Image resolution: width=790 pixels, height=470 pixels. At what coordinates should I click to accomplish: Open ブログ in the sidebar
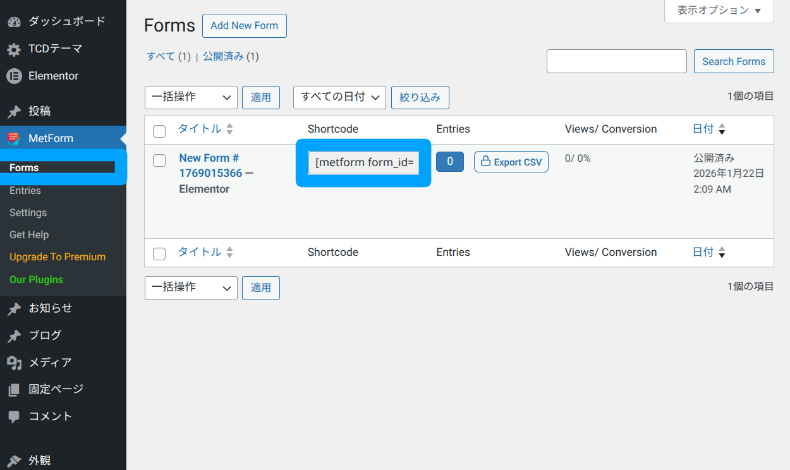tap(45, 335)
